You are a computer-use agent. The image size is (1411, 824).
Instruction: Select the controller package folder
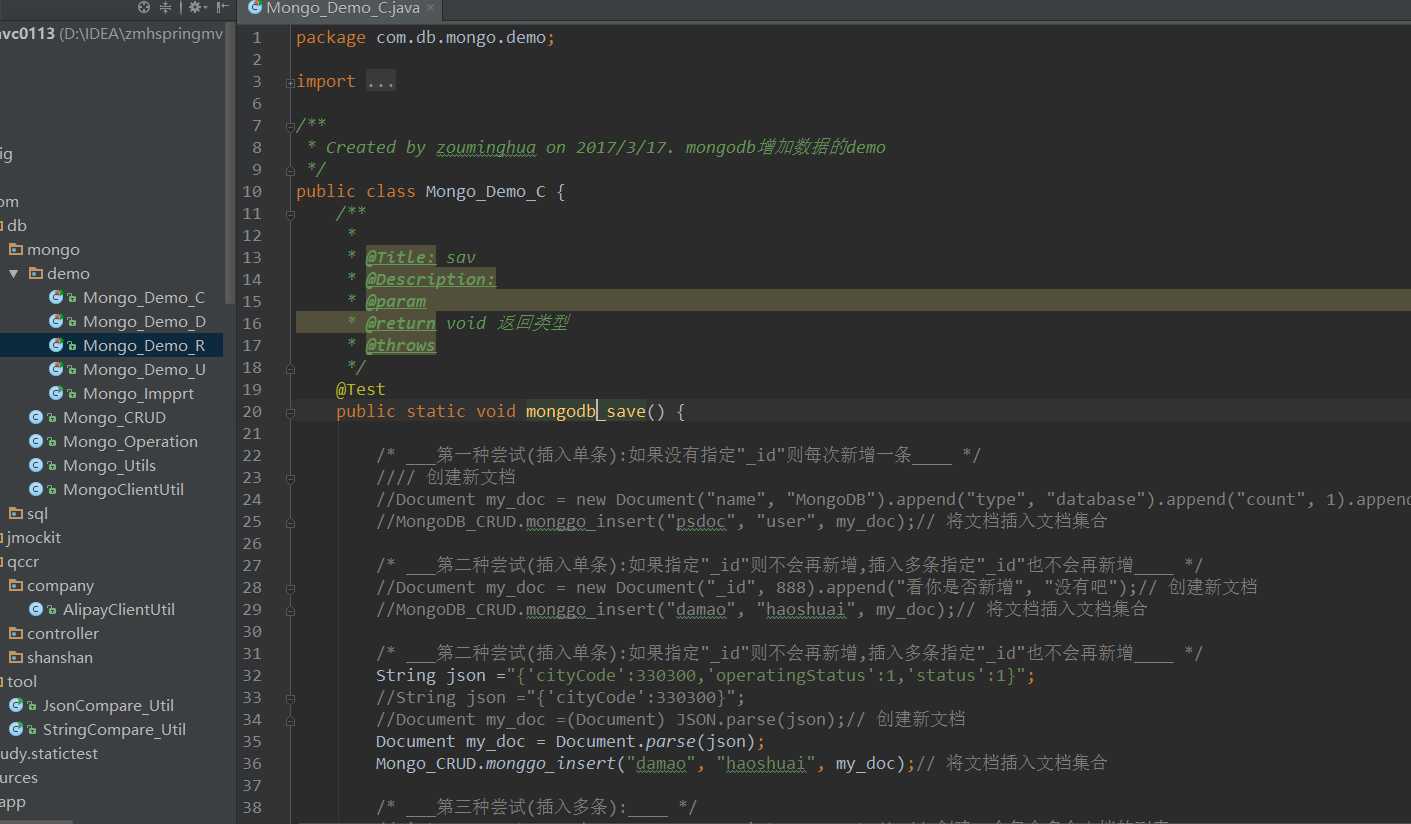point(63,633)
